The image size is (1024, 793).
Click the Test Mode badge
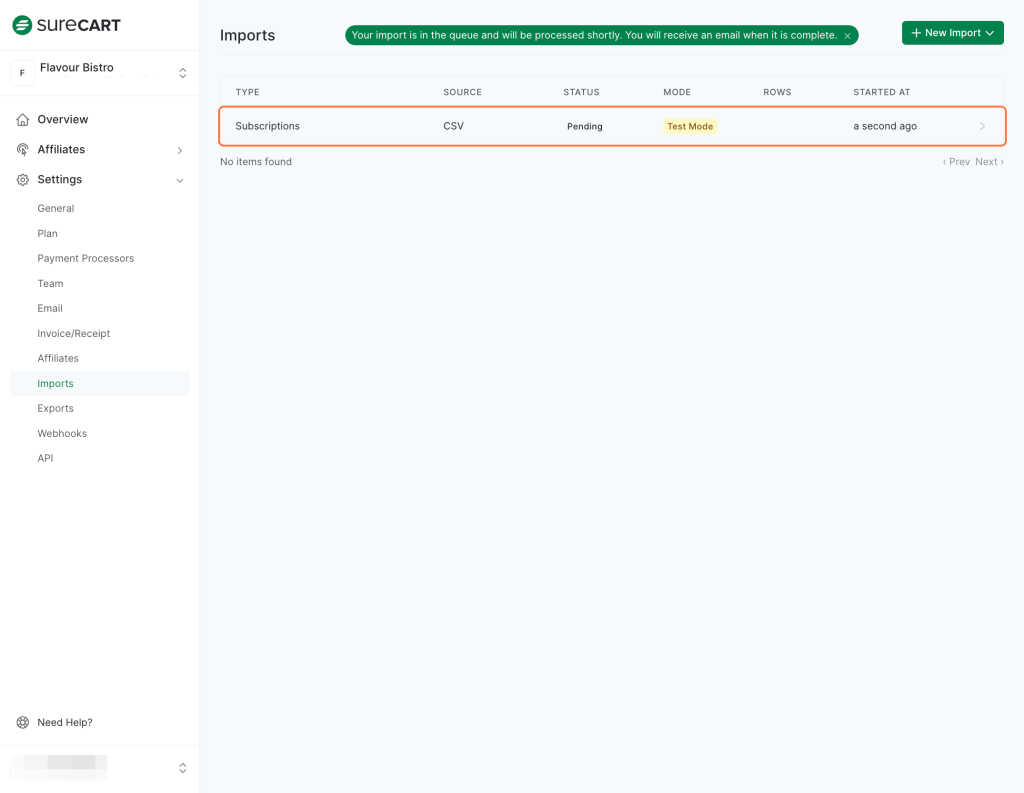(x=690, y=127)
